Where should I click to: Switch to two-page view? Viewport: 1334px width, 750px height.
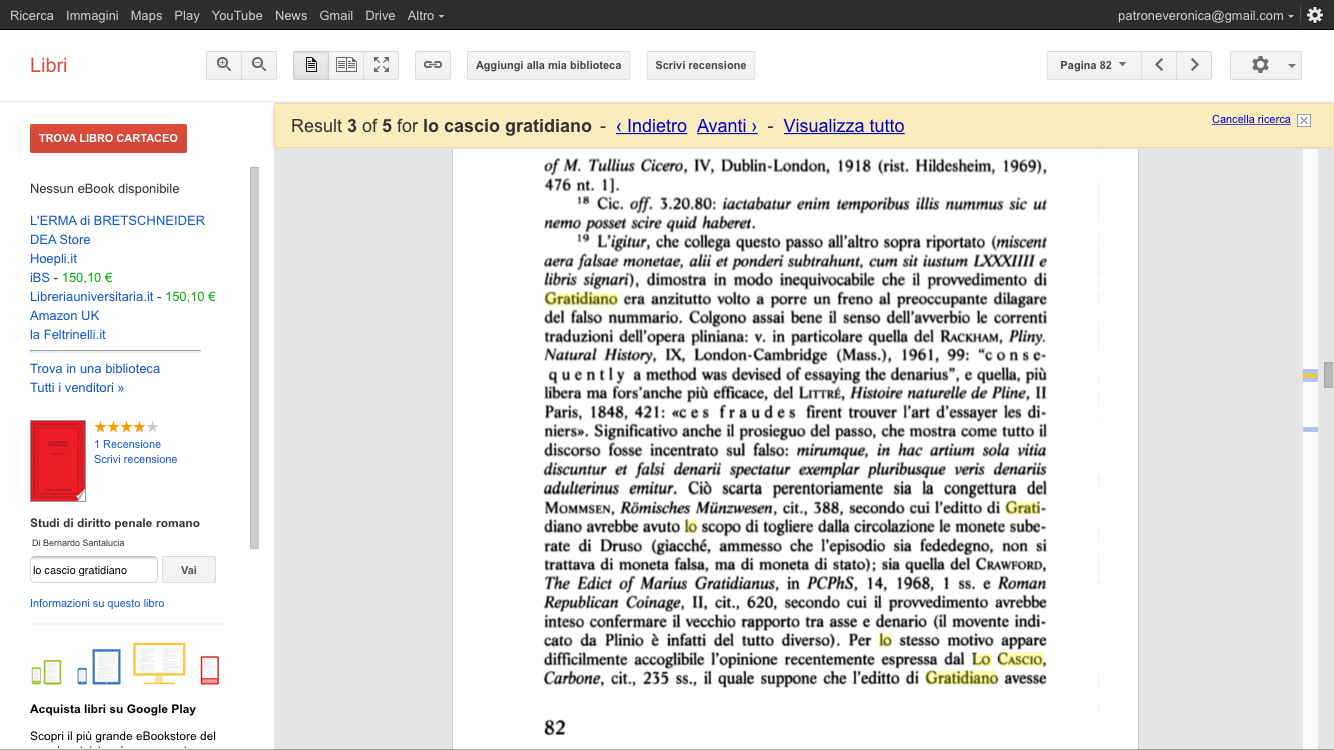coord(346,65)
